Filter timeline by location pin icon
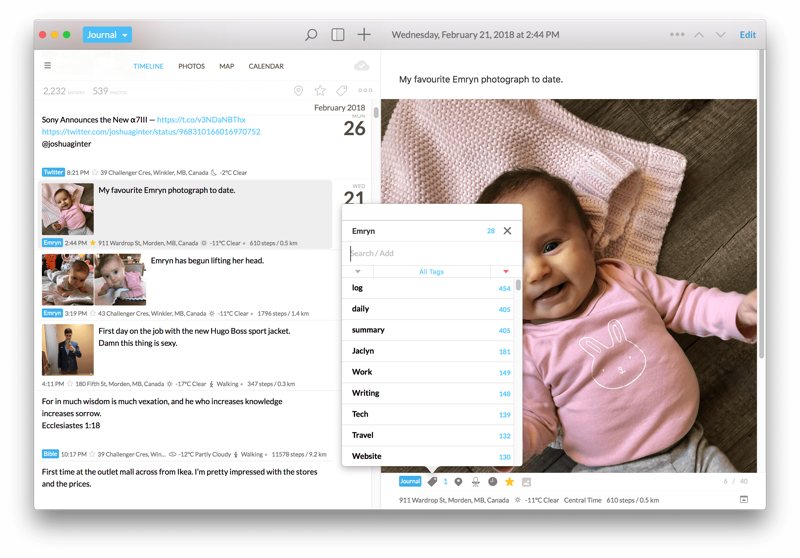Image resolution: width=800 pixels, height=558 pixels. (x=298, y=91)
